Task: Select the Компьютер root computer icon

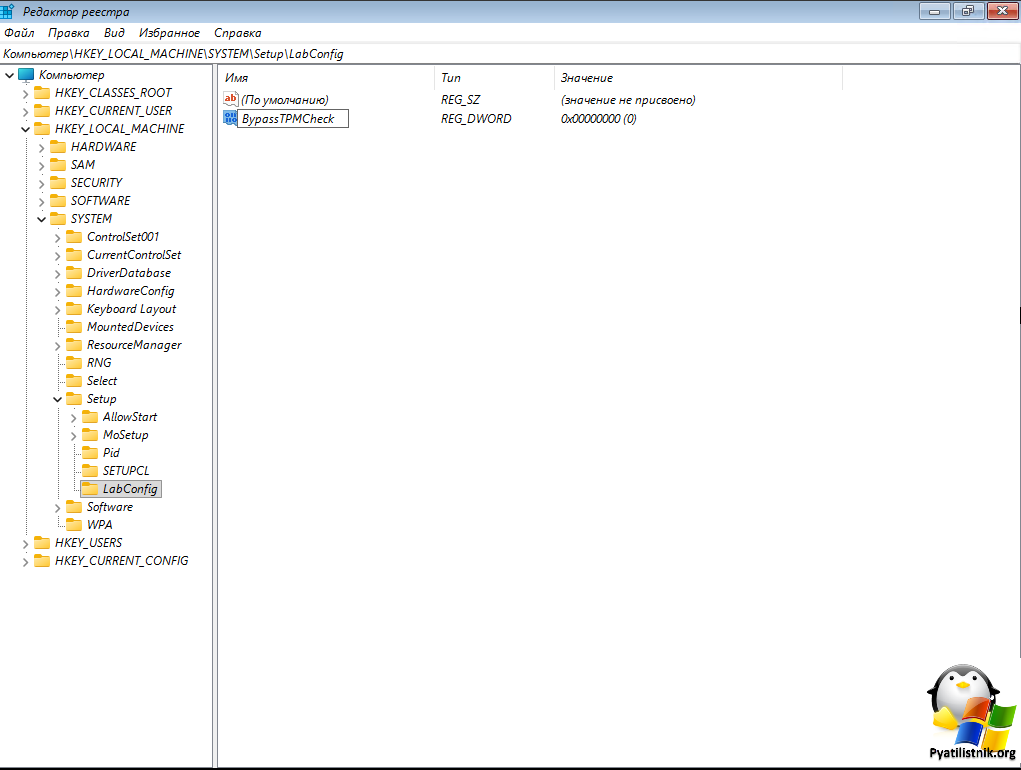Action: point(26,75)
